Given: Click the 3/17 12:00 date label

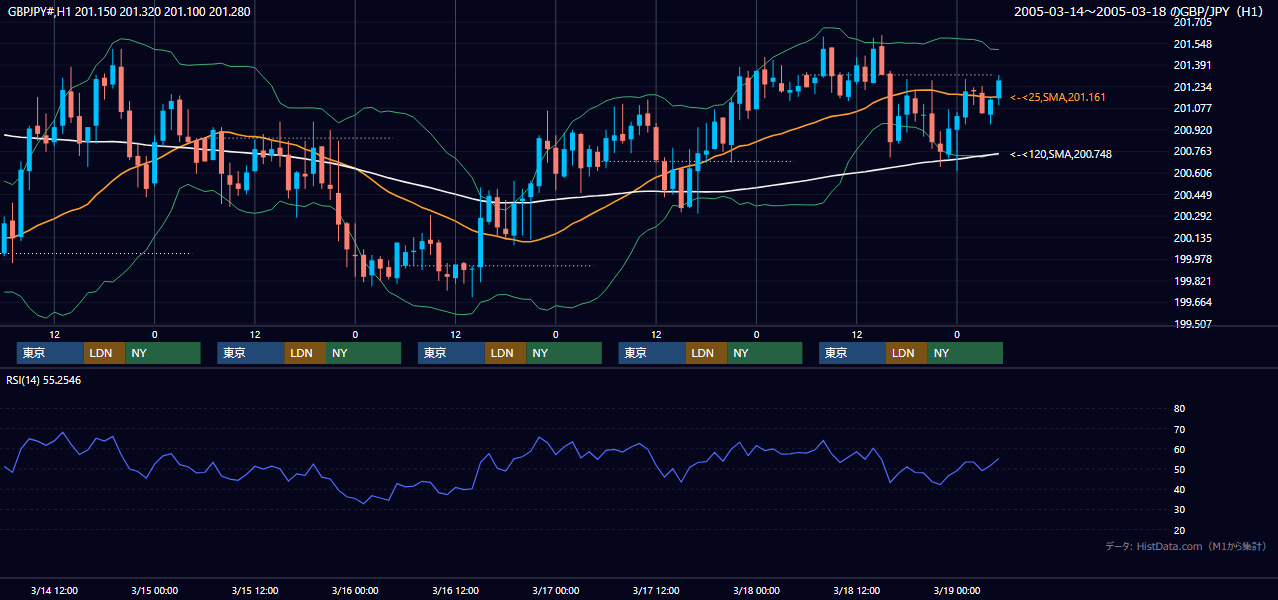Looking at the screenshot, I should [x=656, y=591].
